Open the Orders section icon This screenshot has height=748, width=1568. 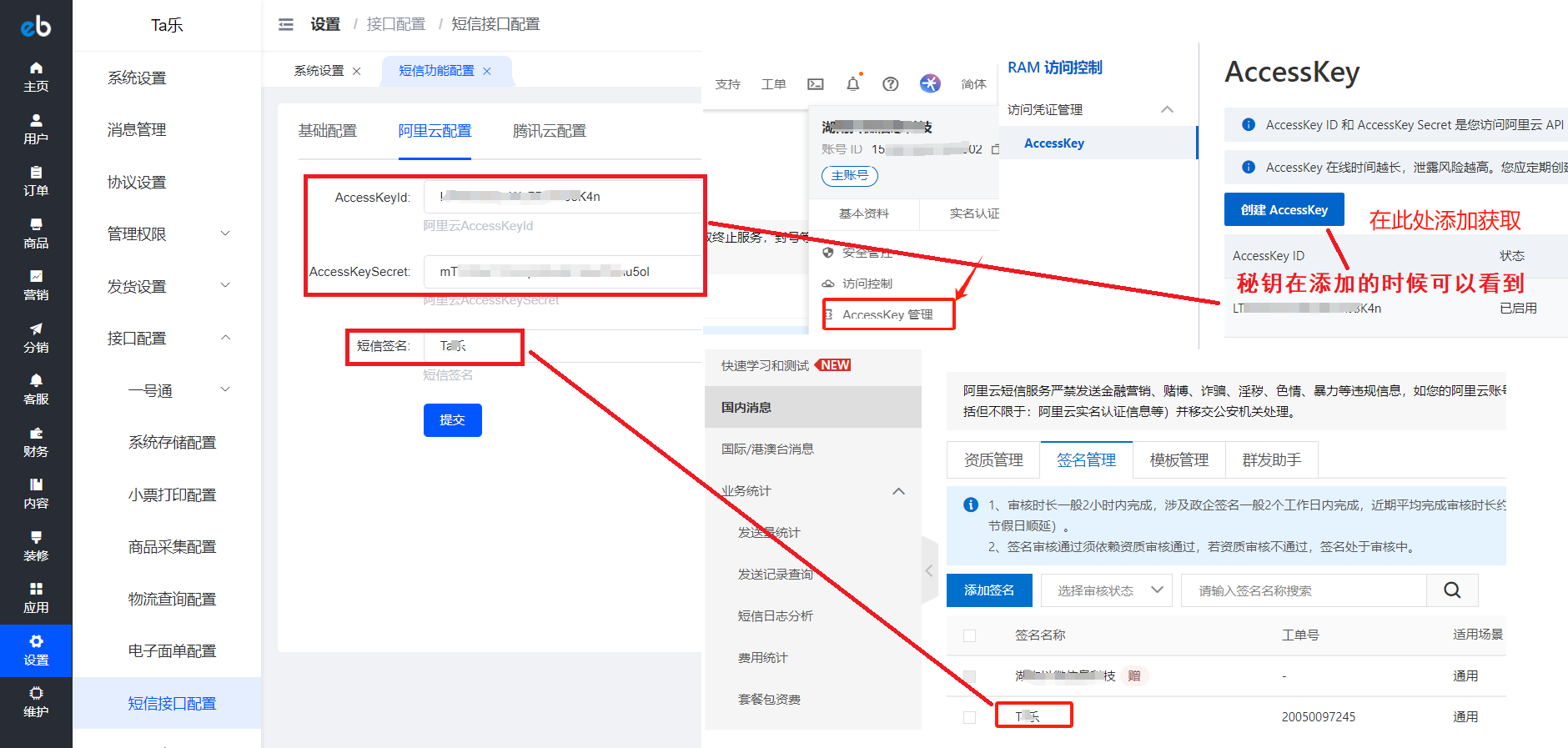coord(36,180)
